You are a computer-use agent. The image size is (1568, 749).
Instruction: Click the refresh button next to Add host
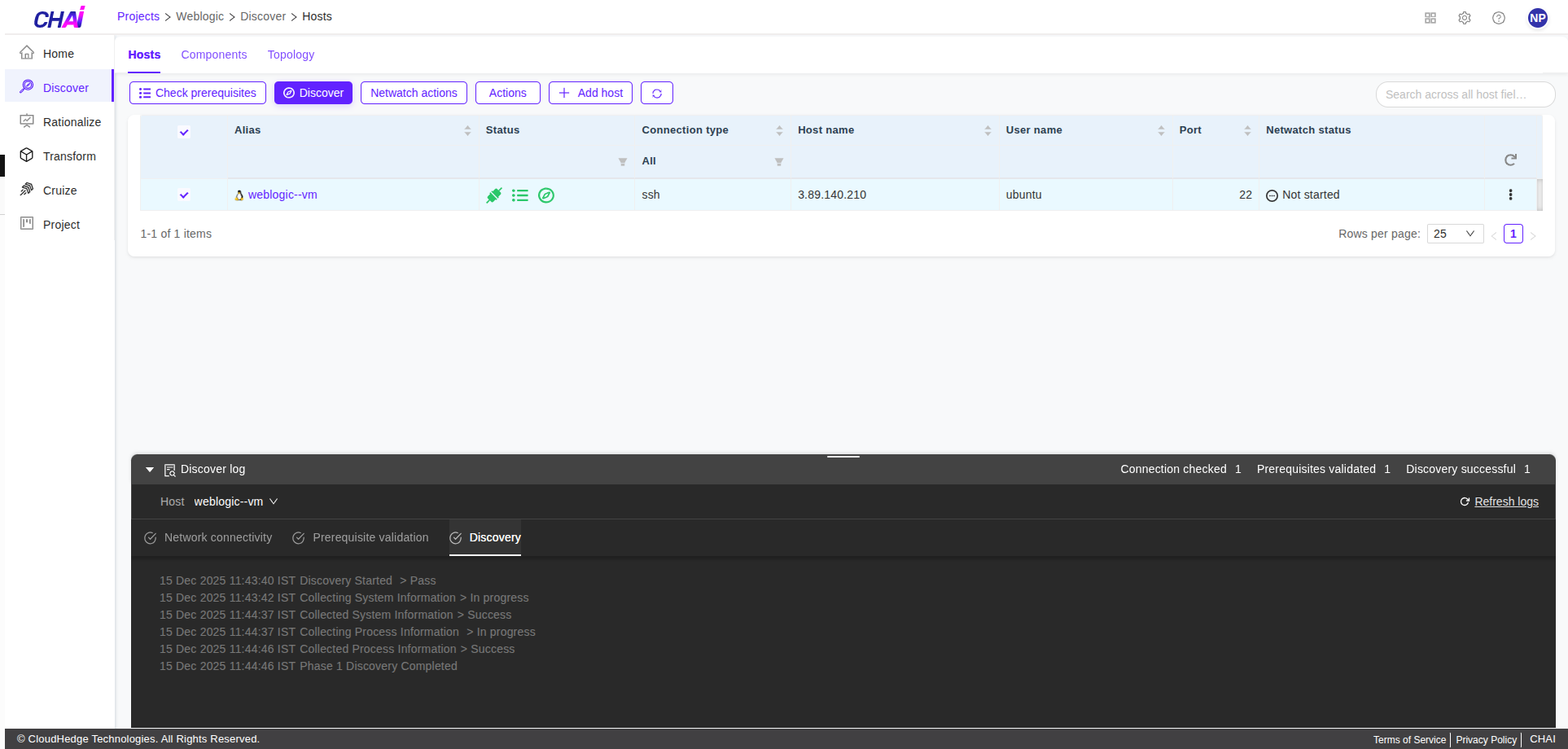pos(656,92)
